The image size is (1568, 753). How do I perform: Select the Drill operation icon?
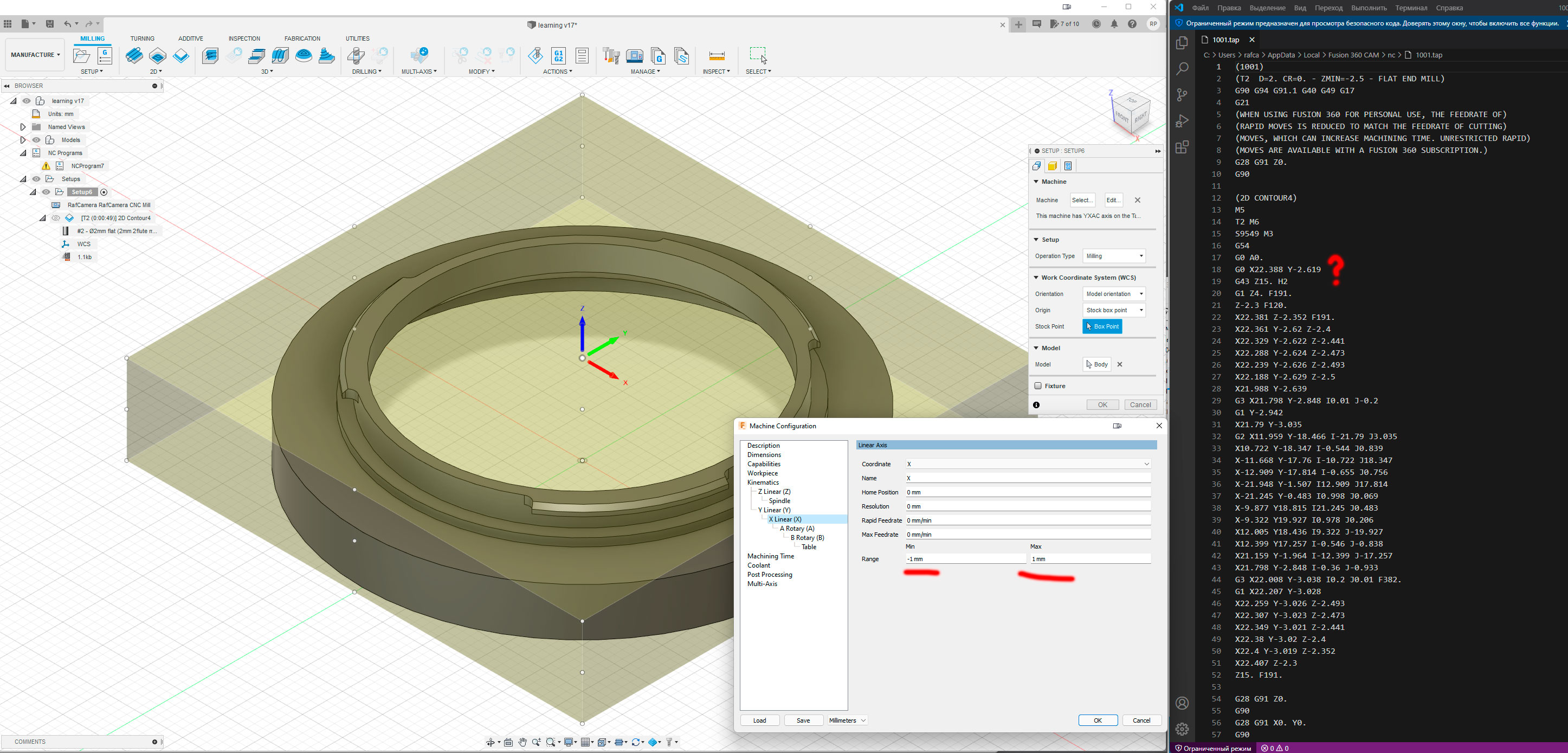point(356,56)
